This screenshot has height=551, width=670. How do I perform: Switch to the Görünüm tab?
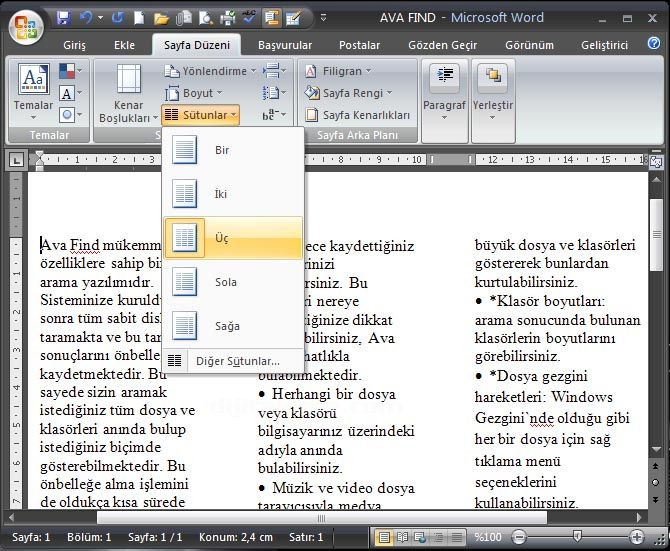529,45
